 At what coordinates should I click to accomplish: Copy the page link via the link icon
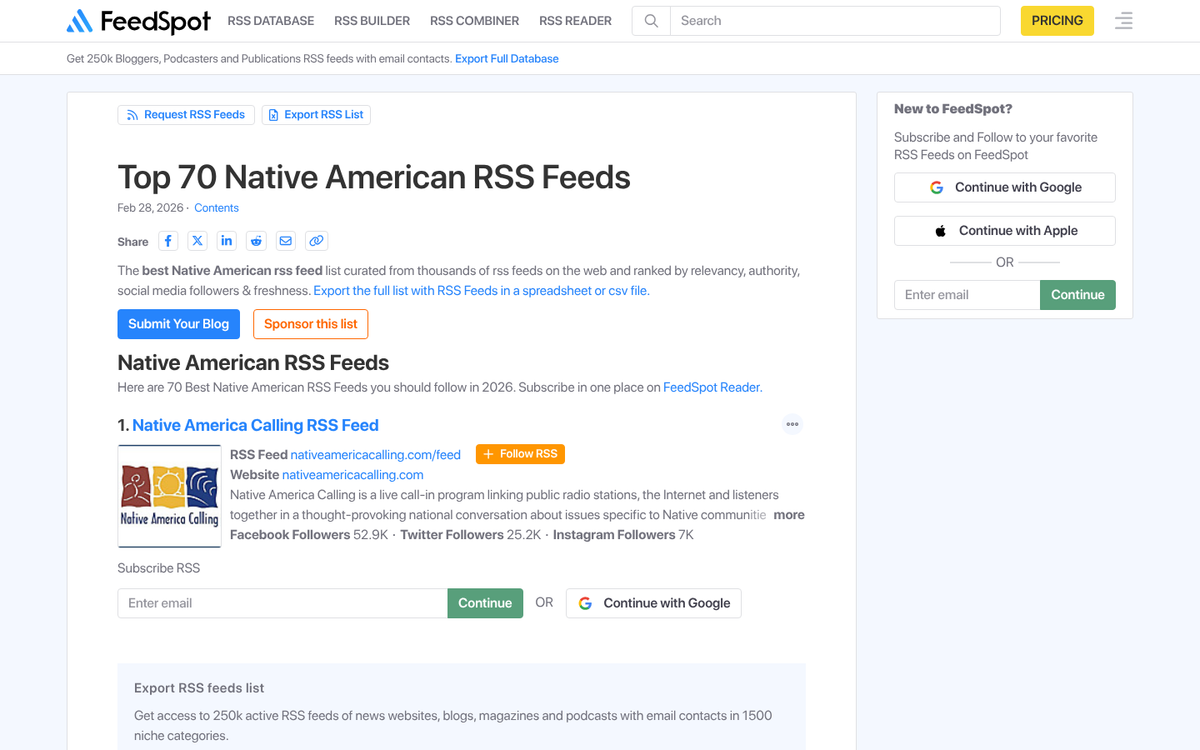click(x=316, y=240)
